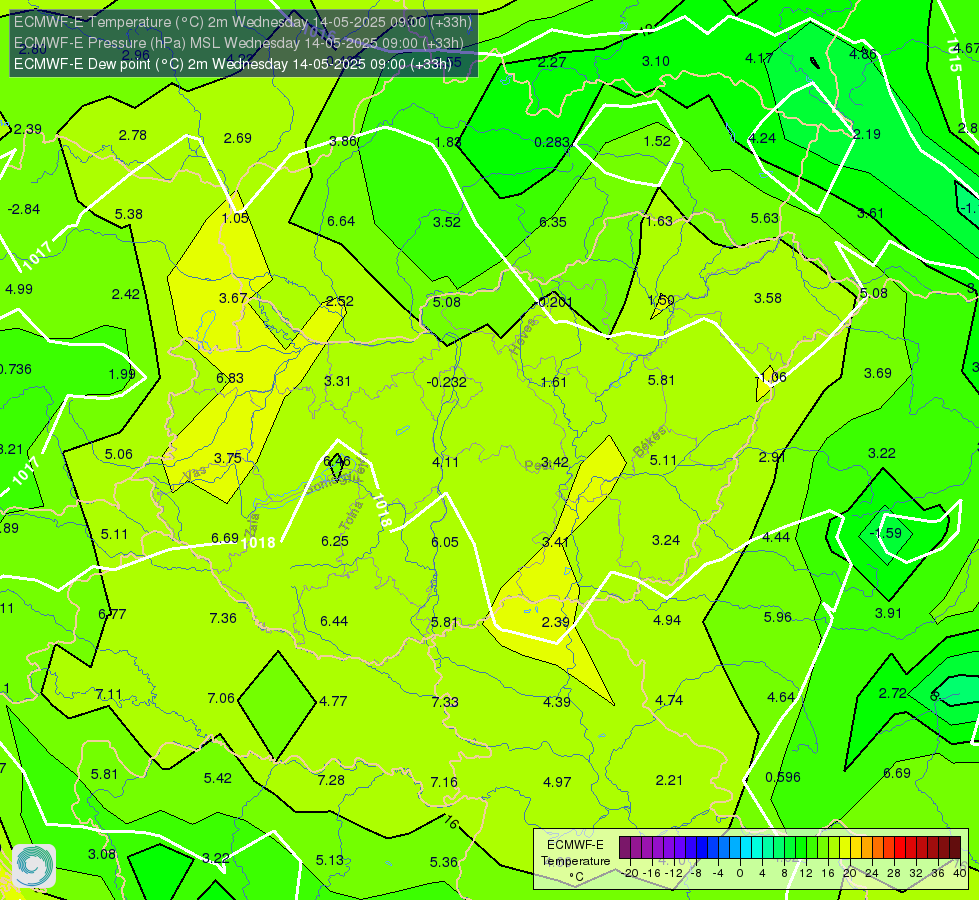Click the Heves county label
The image size is (979, 900).
523,336
